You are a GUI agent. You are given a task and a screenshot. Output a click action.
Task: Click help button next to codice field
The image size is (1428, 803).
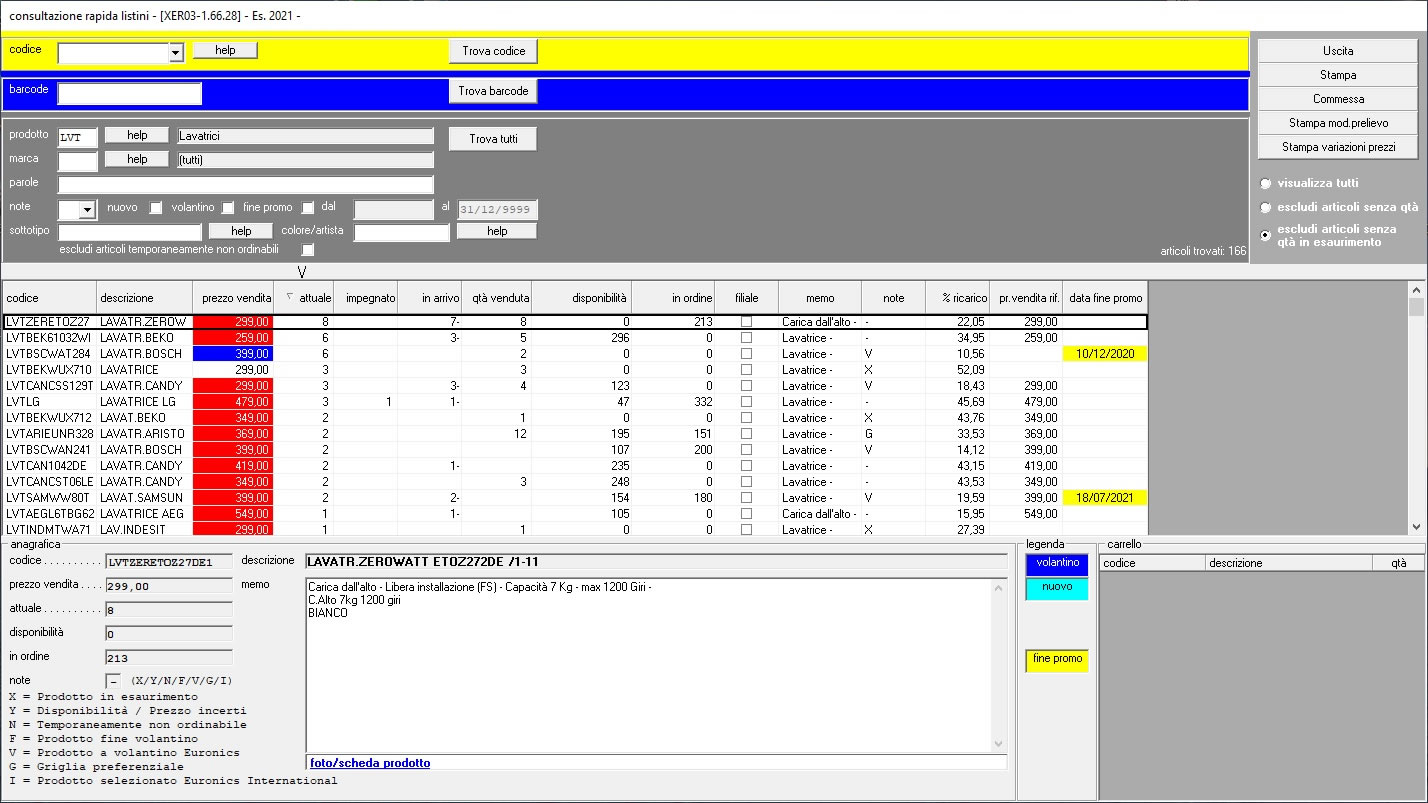pyautogui.click(x=225, y=50)
